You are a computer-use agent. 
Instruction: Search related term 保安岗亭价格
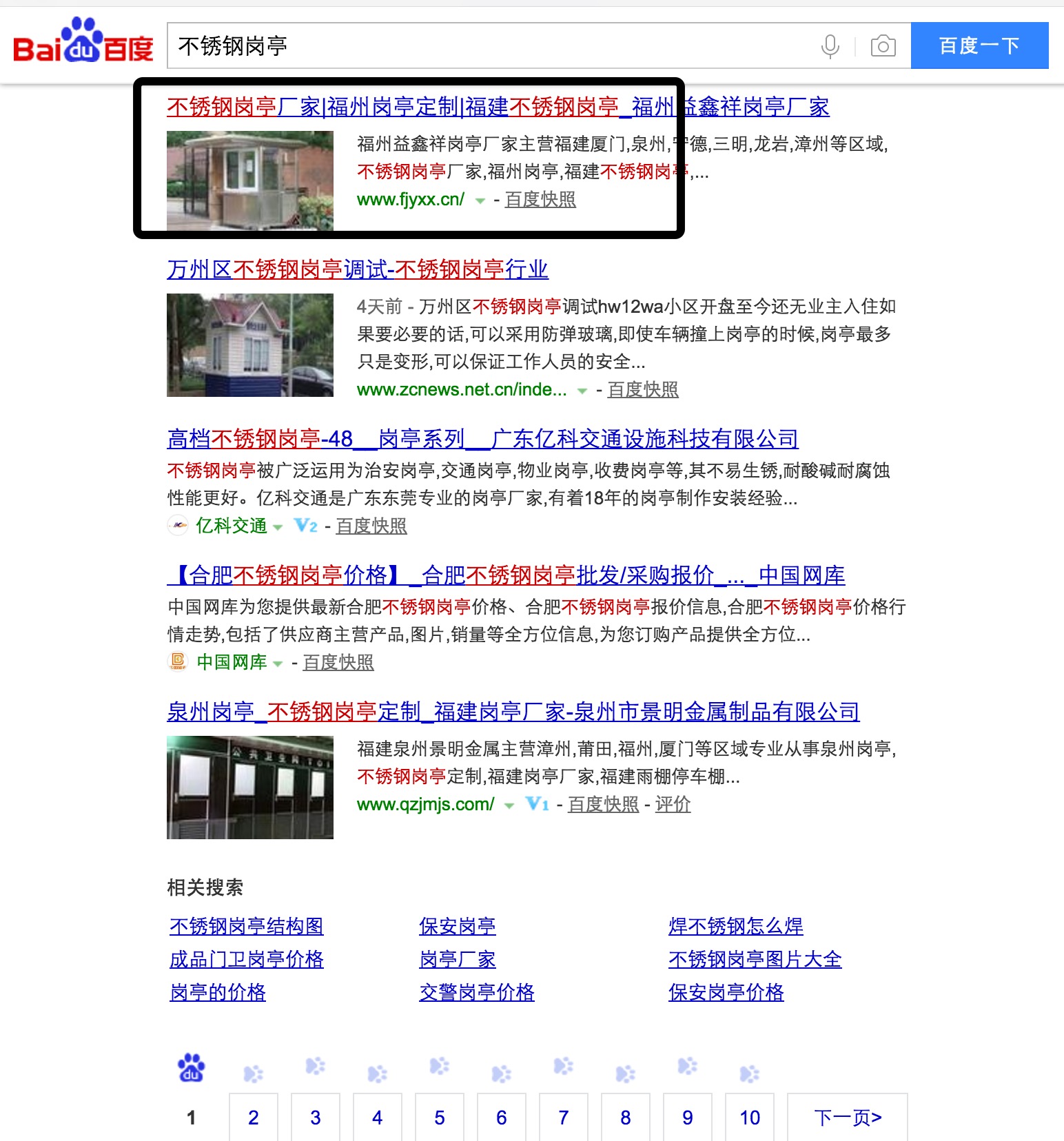click(726, 993)
